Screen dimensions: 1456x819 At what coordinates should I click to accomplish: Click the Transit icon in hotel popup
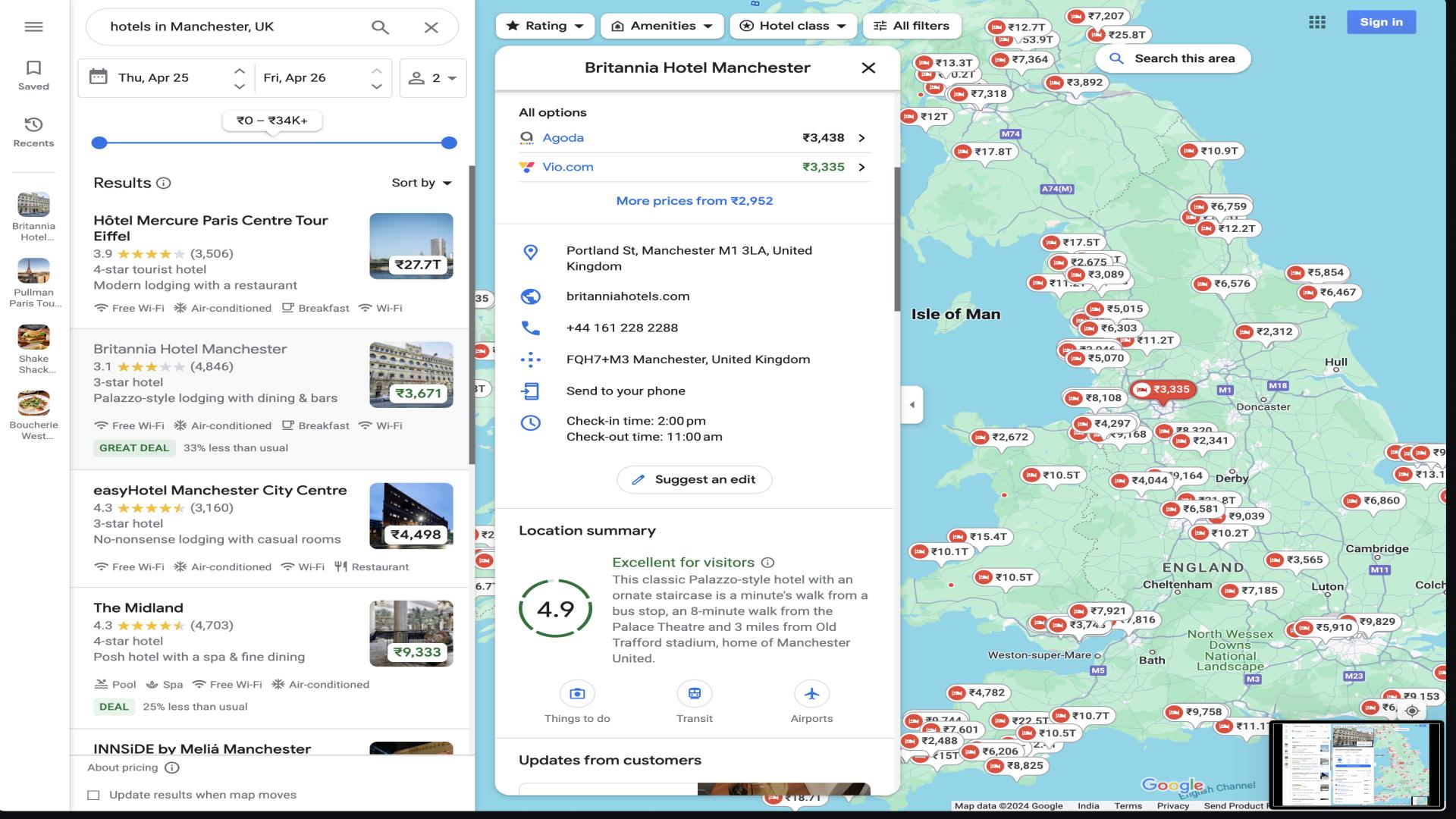(694, 695)
